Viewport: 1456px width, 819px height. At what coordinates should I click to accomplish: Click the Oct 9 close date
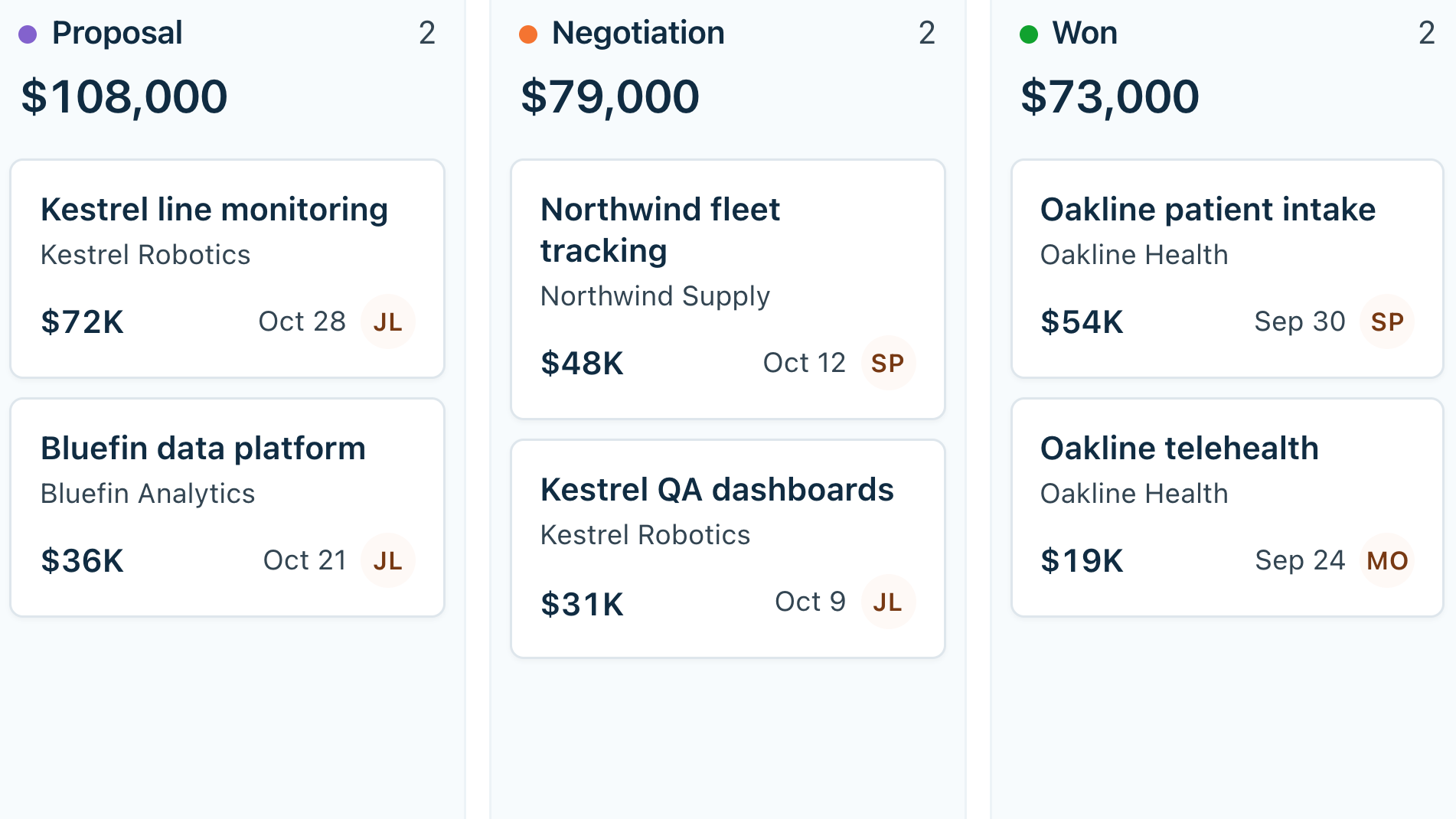coord(811,602)
